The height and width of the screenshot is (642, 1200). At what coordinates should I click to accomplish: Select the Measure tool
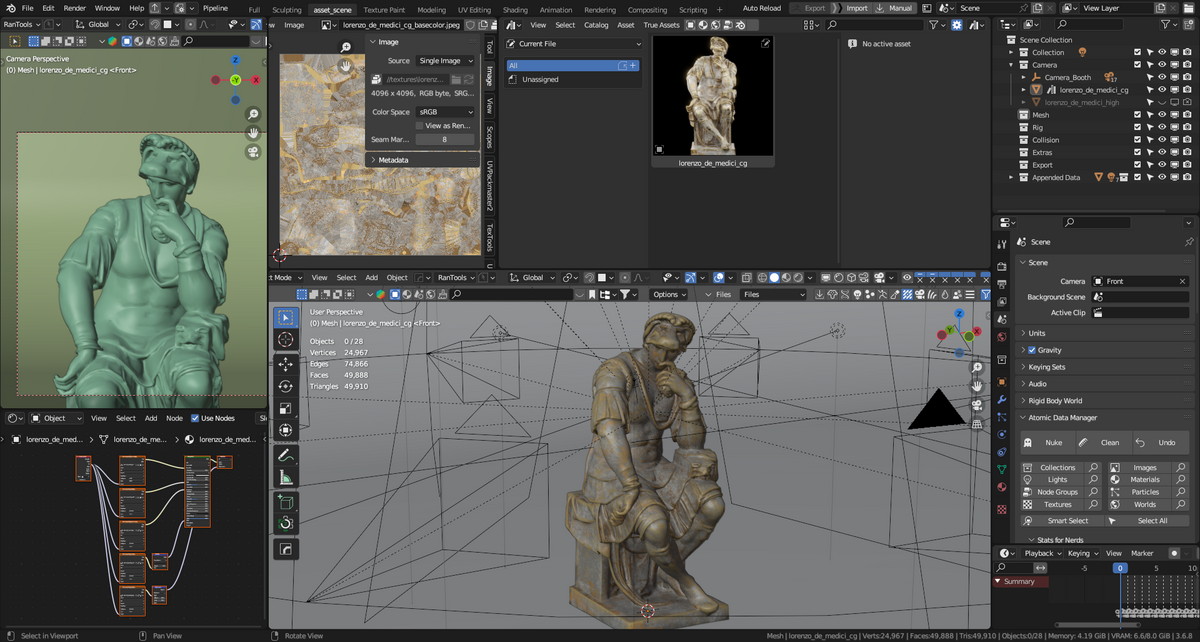[286, 477]
